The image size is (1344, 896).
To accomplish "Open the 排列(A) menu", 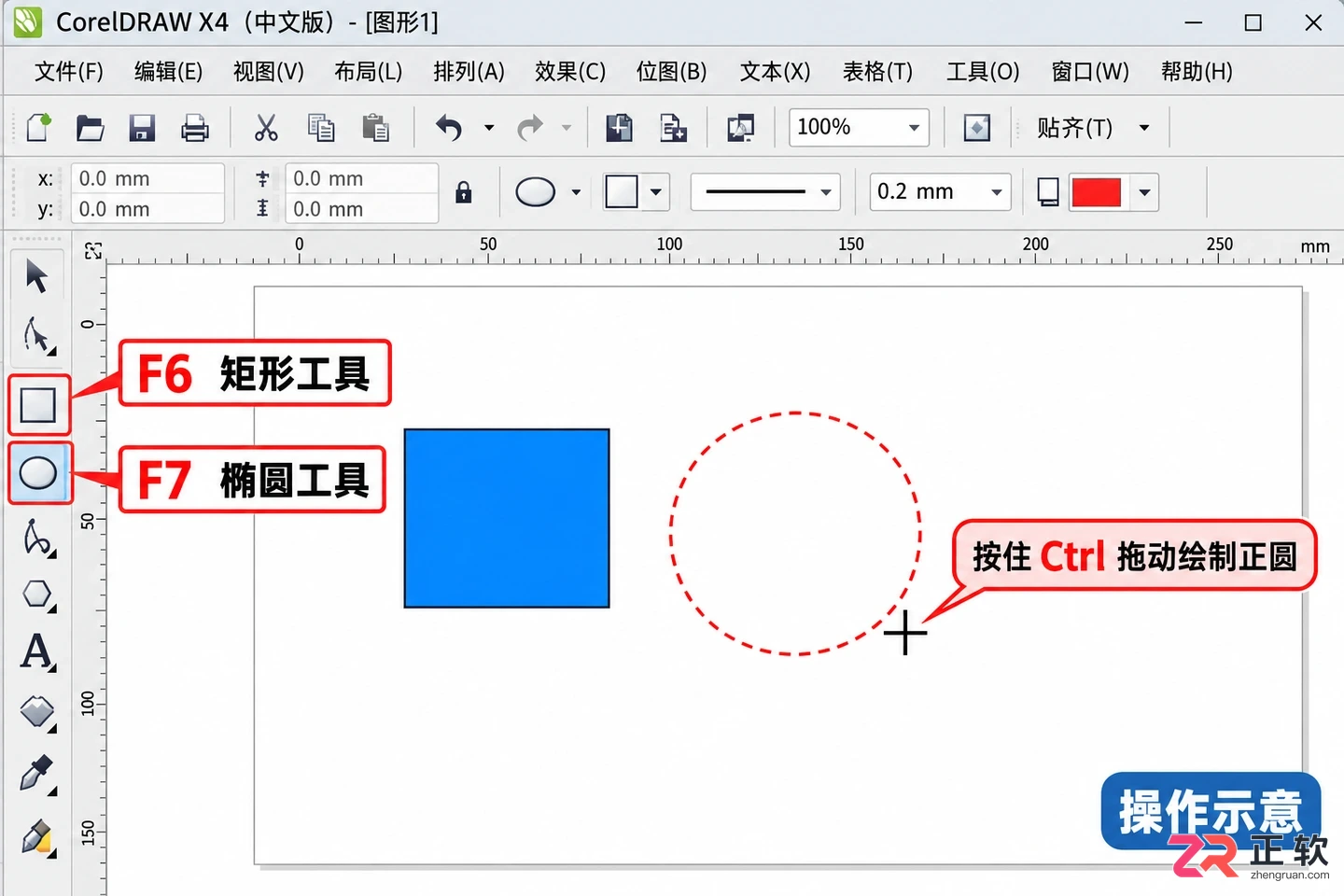I will coord(469,72).
